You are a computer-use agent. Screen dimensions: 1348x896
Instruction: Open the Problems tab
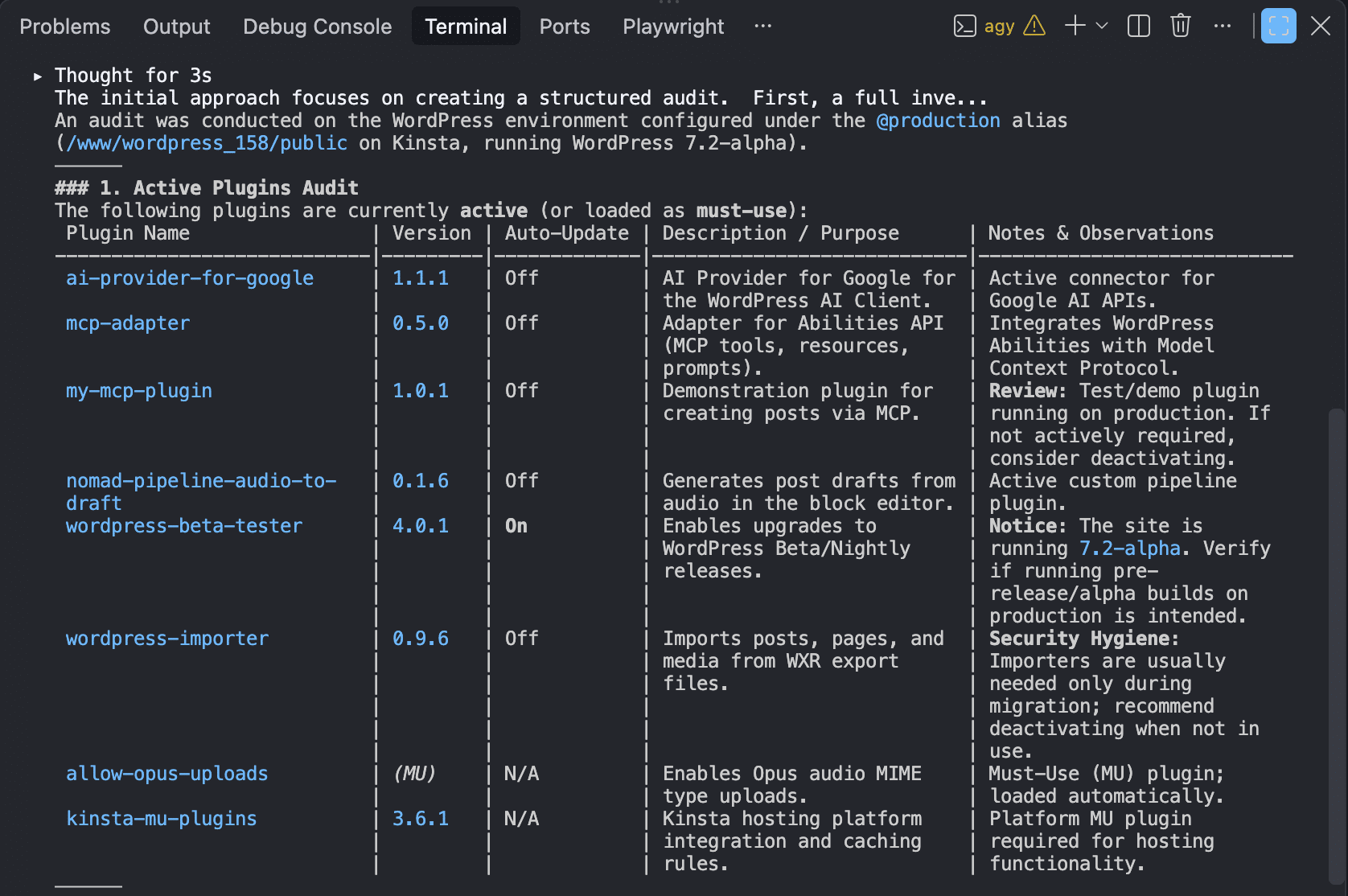point(65,27)
